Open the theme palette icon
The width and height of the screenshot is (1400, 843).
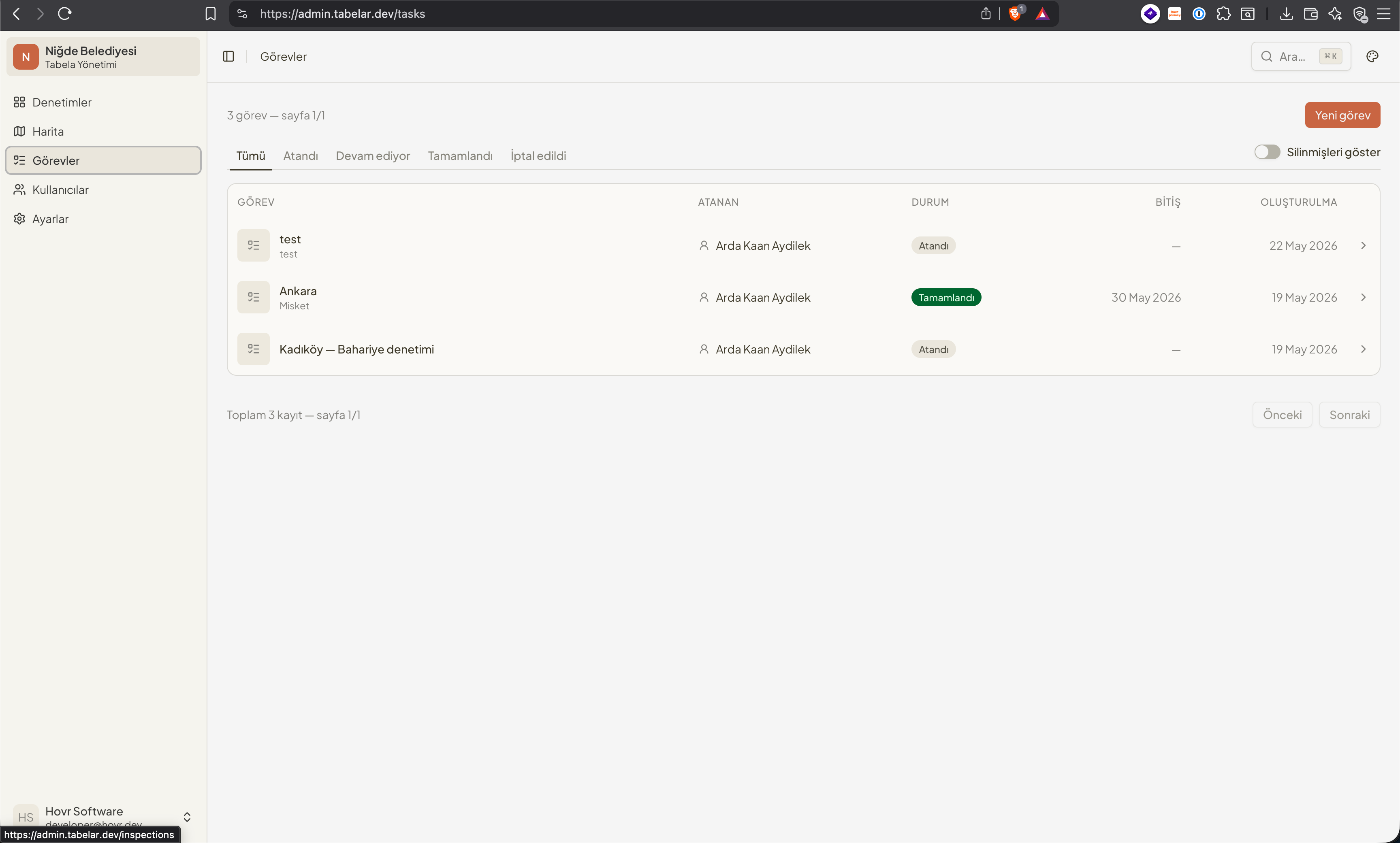coord(1372,56)
